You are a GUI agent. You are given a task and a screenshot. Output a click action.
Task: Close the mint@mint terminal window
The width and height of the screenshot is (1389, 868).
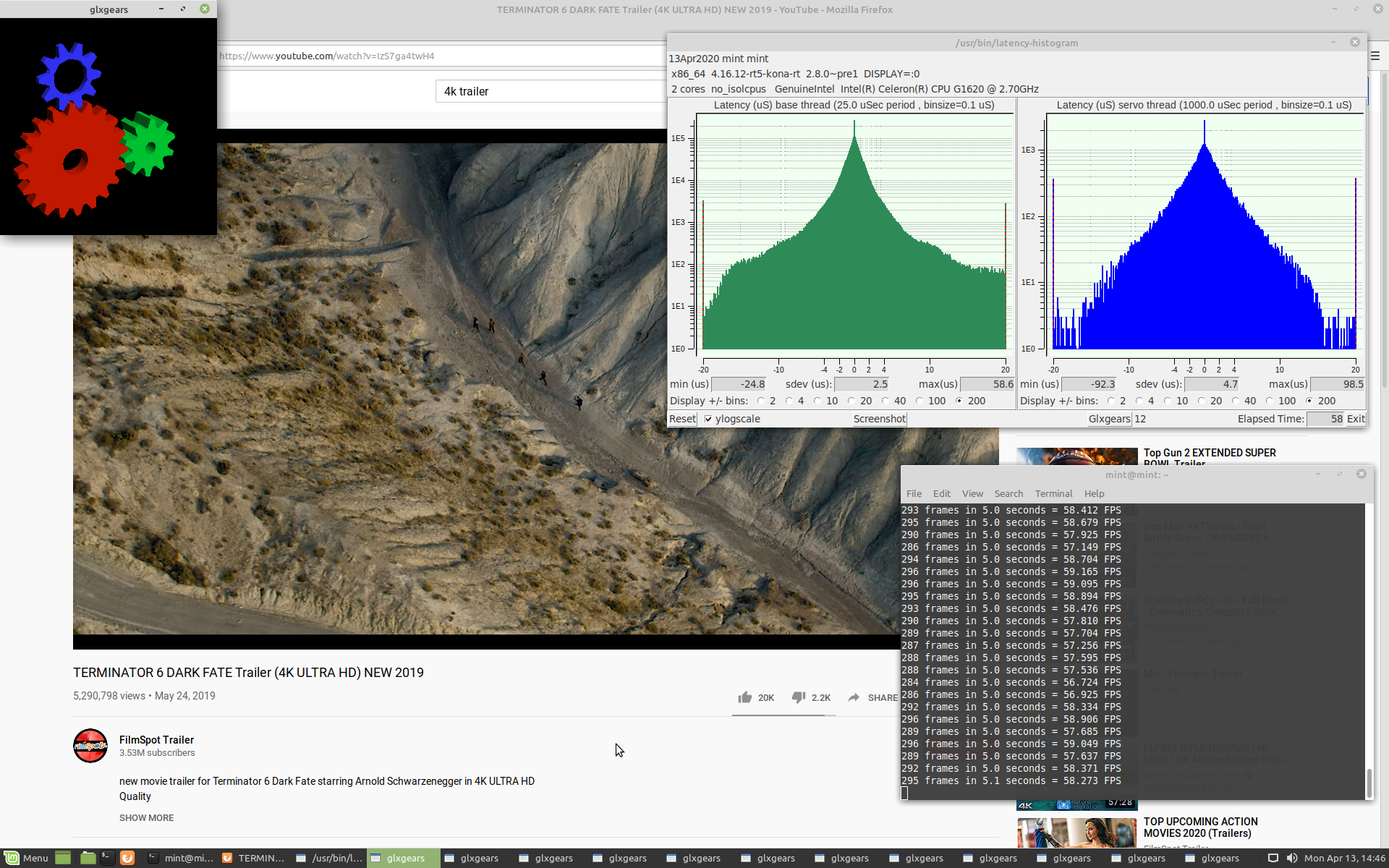(1362, 474)
